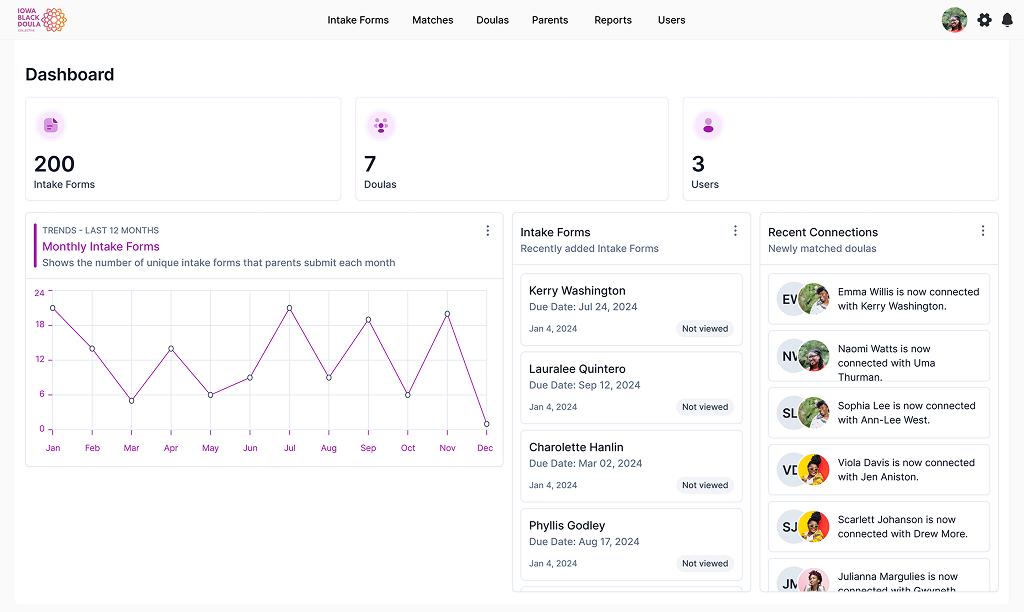Navigate to the Doulas page
1024x612 pixels.
pyautogui.click(x=492, y=20)
